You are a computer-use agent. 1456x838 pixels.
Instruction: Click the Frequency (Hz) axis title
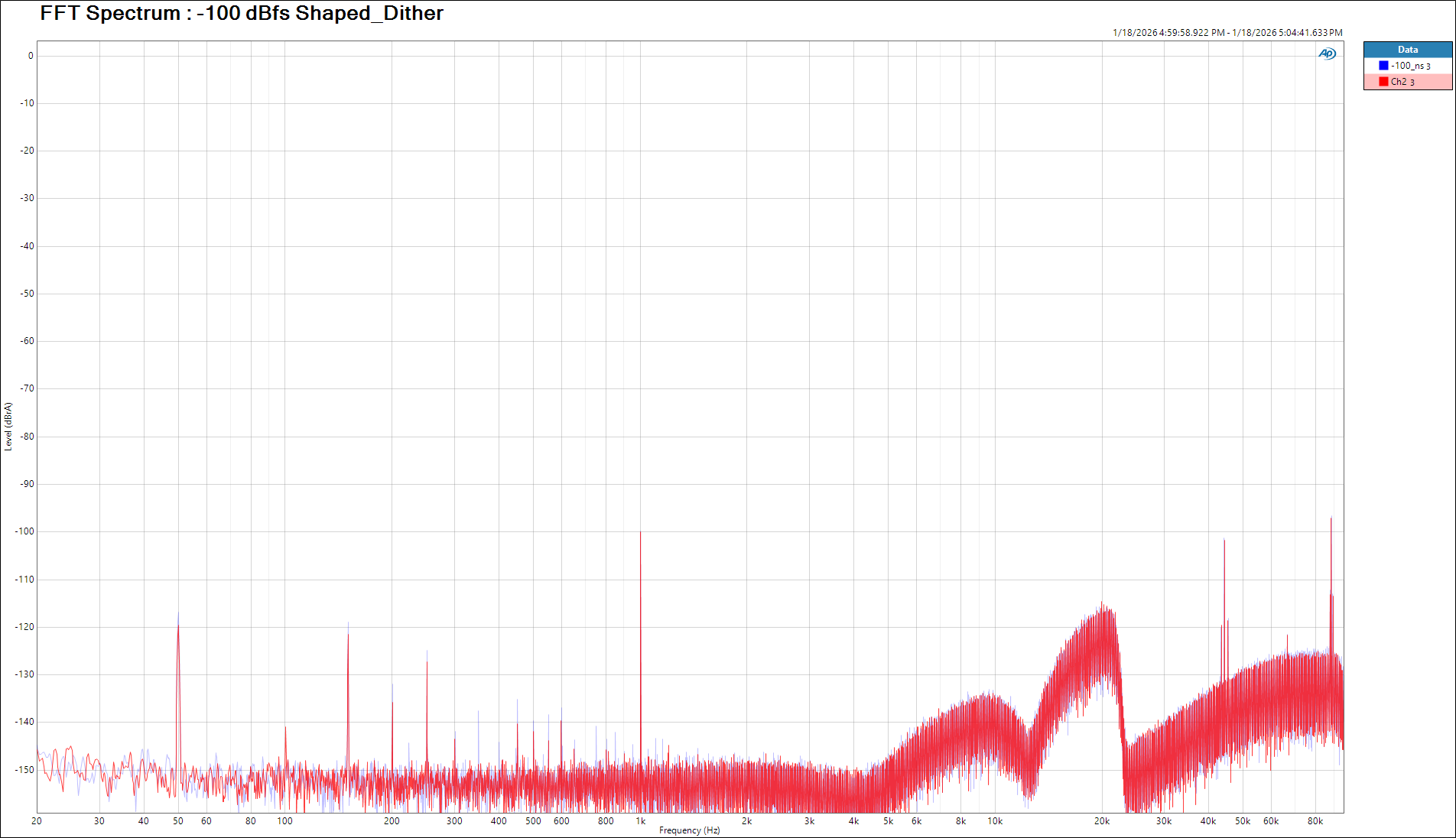pyautogui.click(x=689, y=830)
